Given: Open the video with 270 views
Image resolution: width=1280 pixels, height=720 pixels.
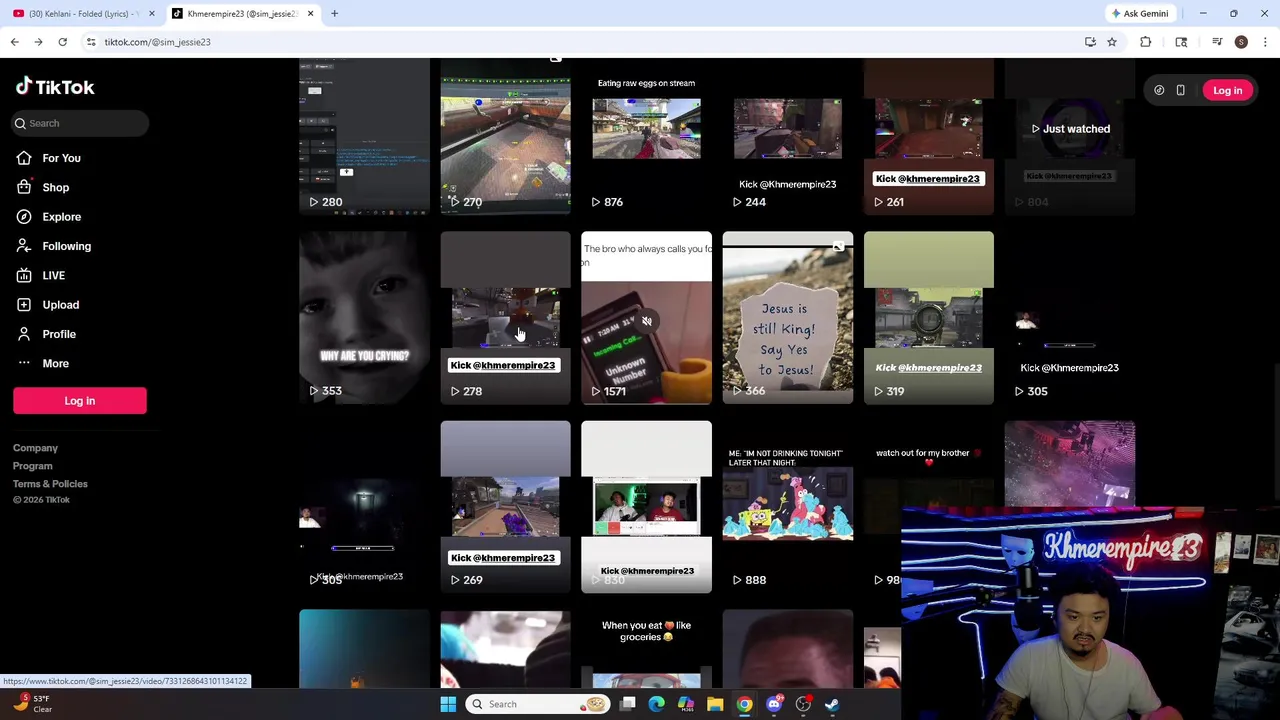Looking at the screenshot, I should 505,136.
